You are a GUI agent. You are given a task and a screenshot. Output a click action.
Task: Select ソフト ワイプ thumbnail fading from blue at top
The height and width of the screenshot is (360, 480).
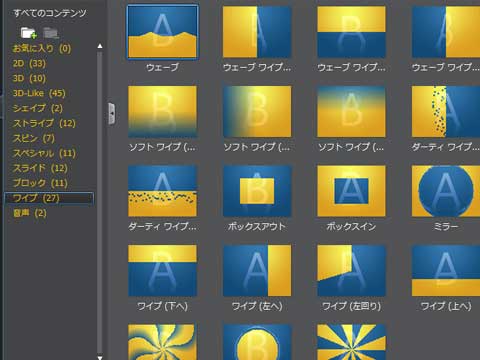click(x=351, y=112)
